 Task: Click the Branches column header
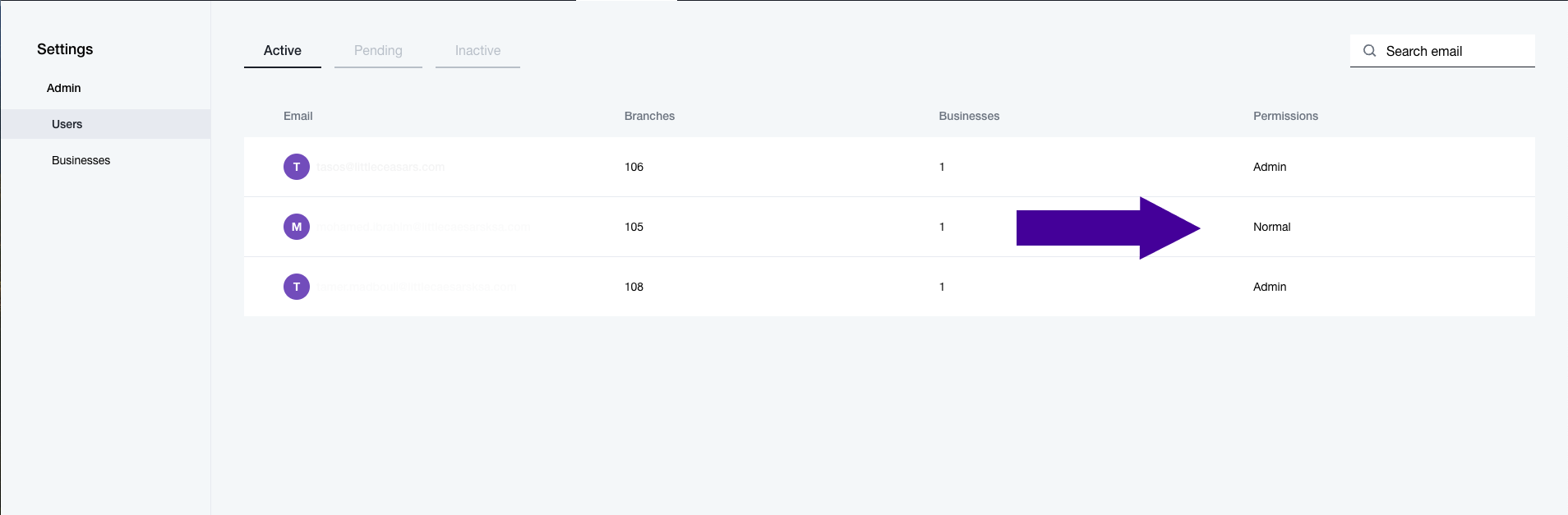[x=648, y=116]
